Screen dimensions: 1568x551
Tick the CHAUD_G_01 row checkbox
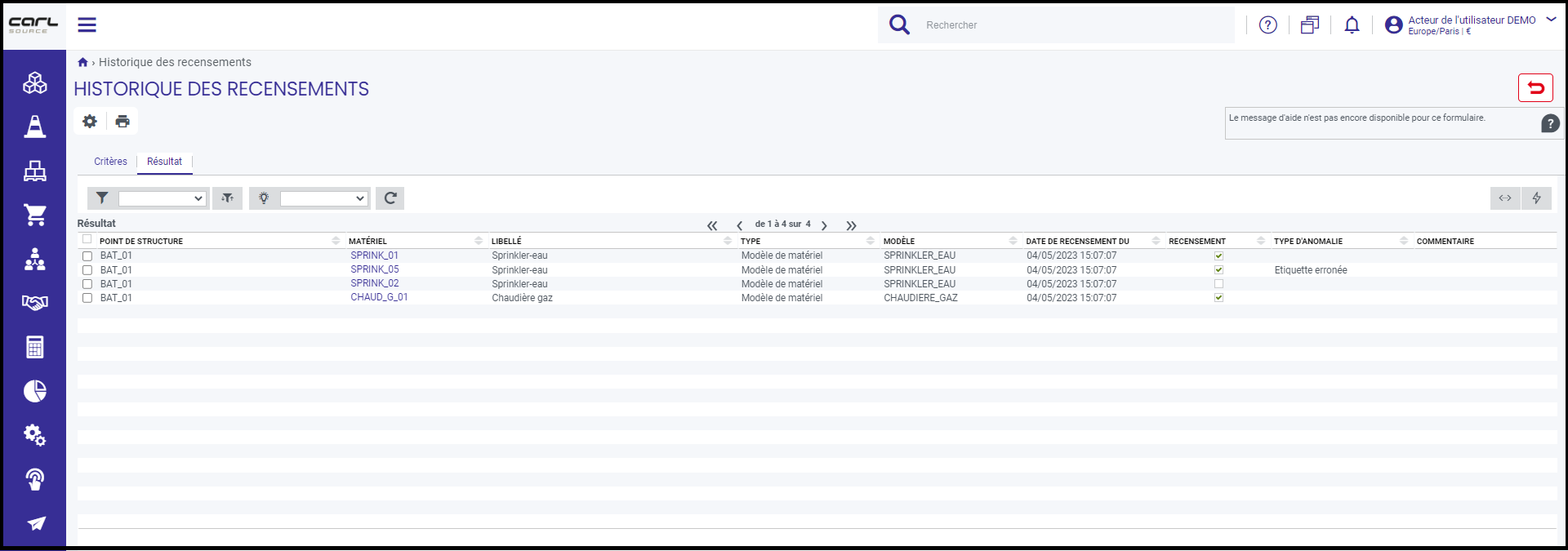87,298
